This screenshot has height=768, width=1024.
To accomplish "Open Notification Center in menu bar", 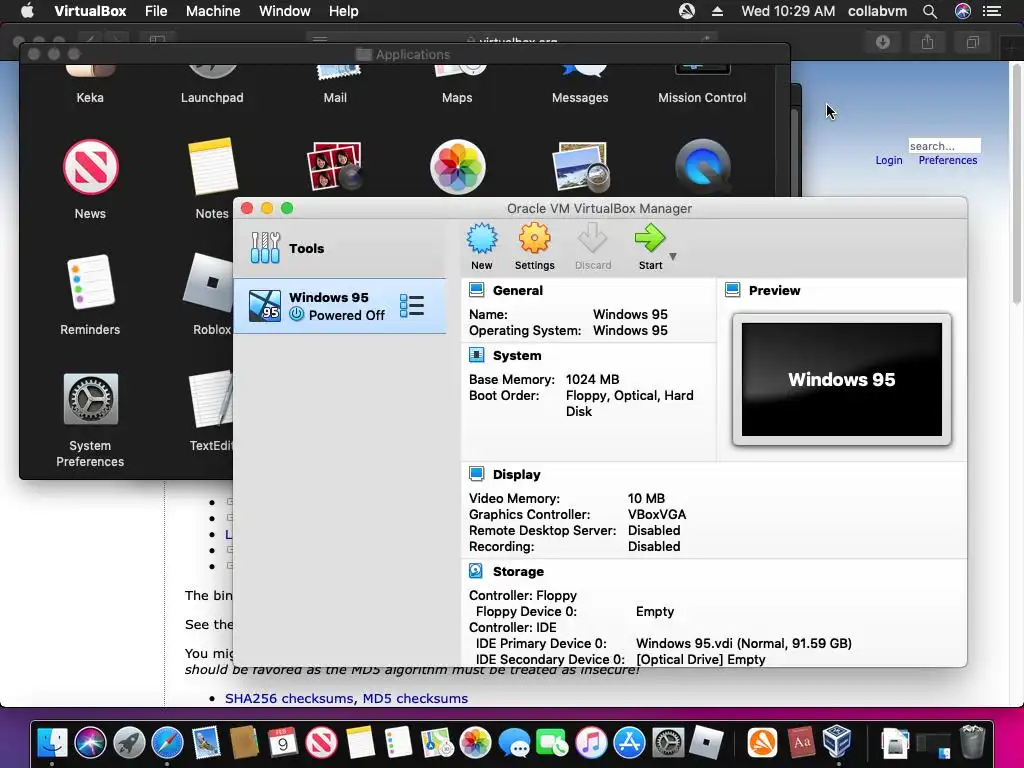I will (x=992, y=11).
